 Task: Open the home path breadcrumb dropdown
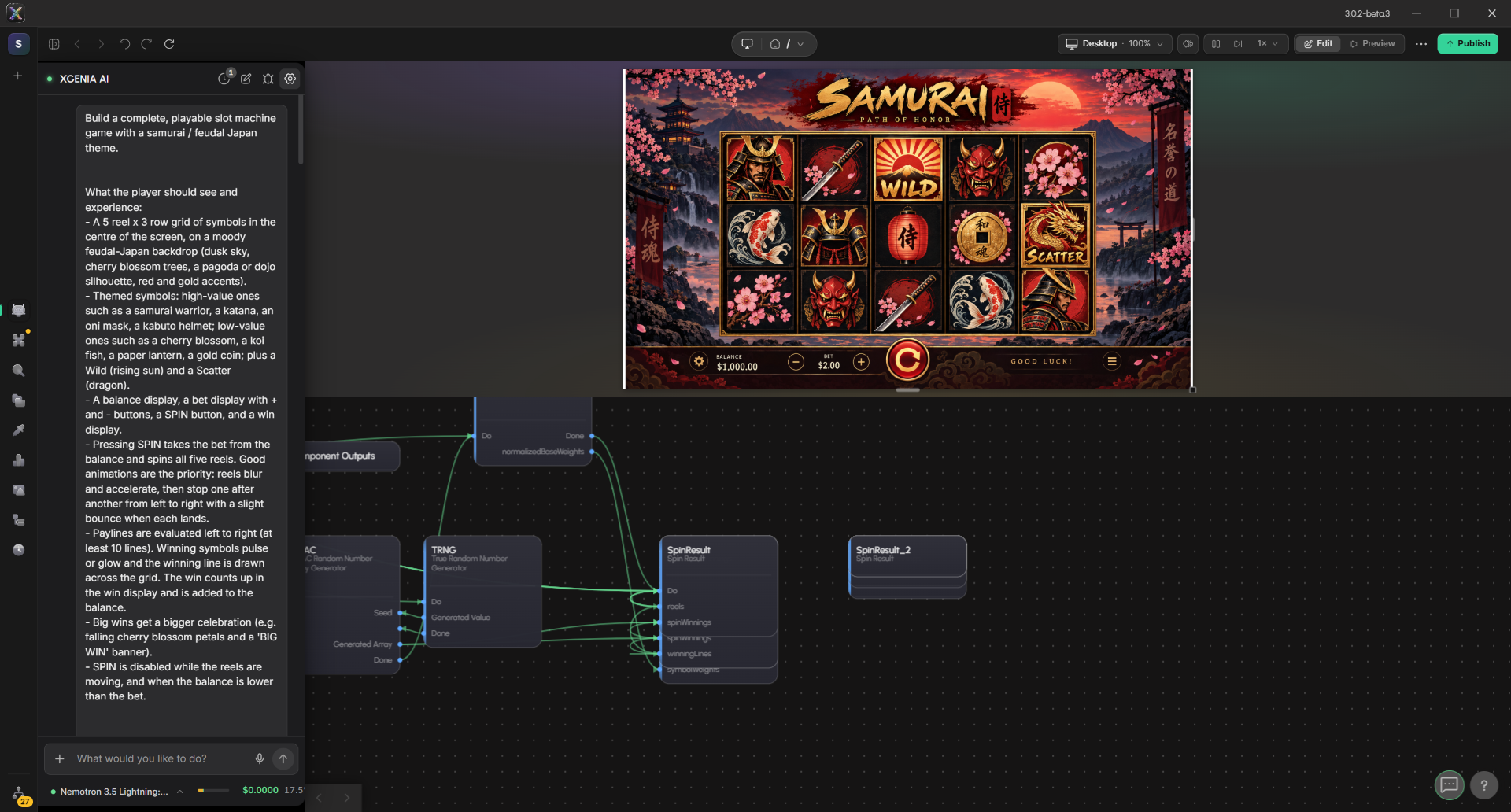coord(787,44)
